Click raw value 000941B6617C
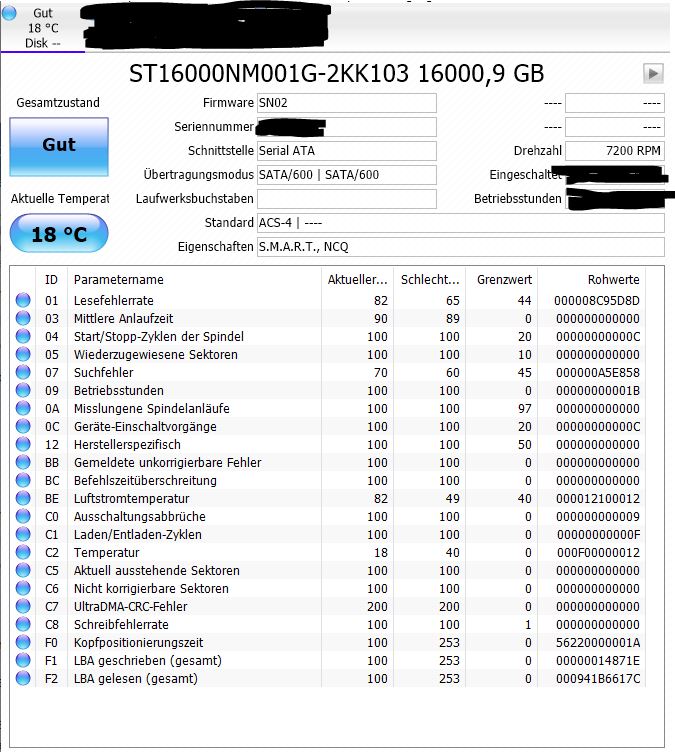 (598, 679)
